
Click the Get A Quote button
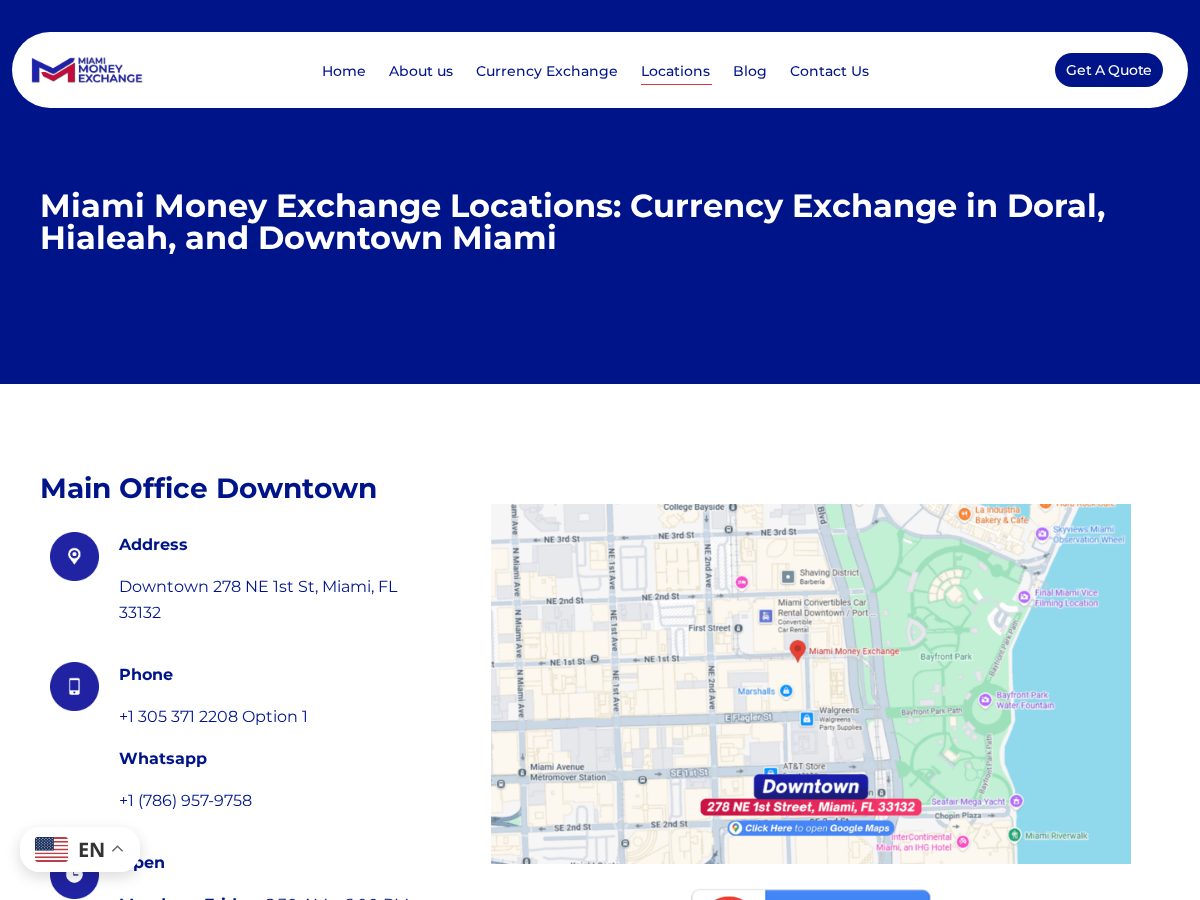pos(1109,70)
